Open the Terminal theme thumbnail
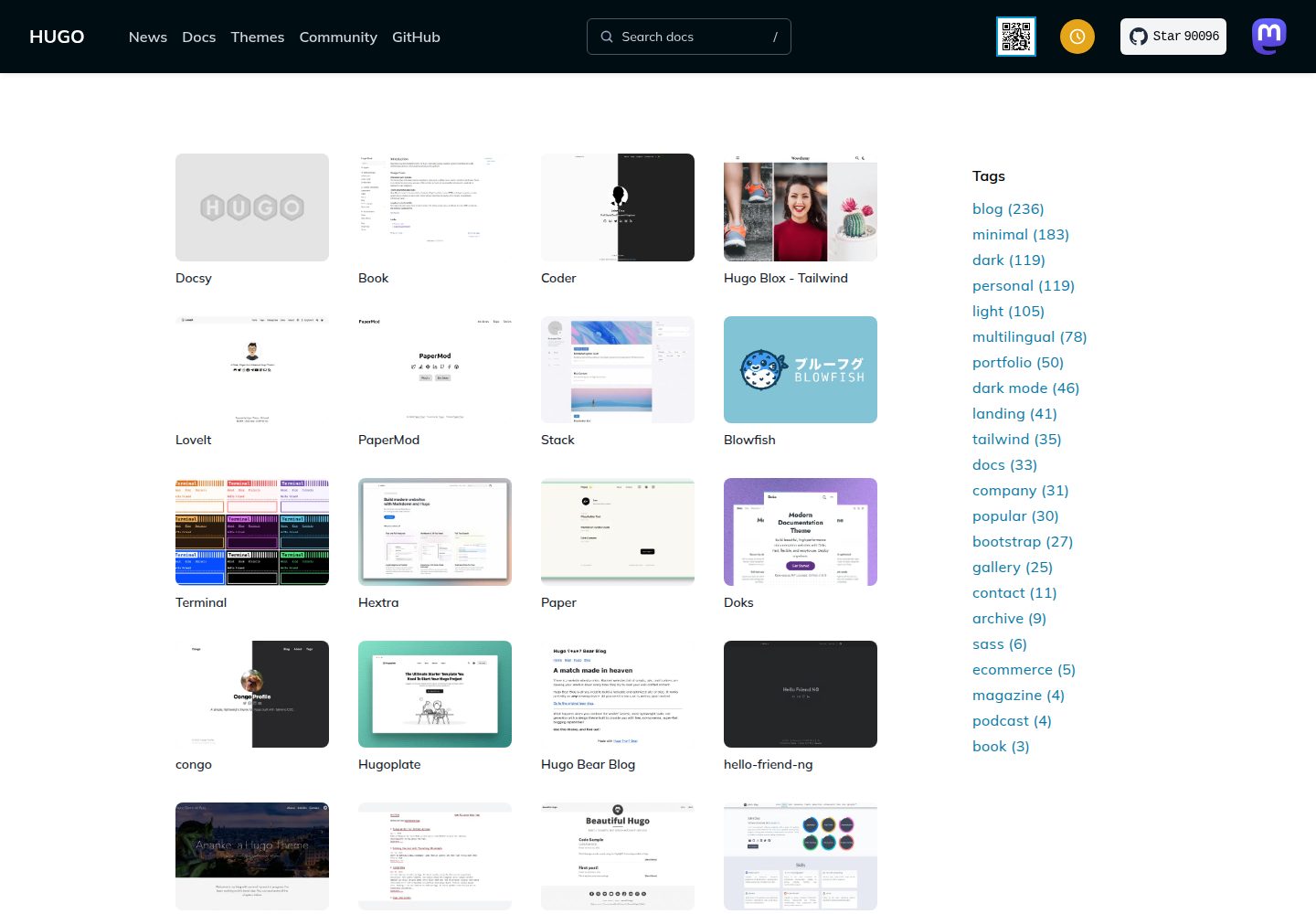Image resolution: width=1316 pixels, height=914 pixels. [x=252, y=532]
